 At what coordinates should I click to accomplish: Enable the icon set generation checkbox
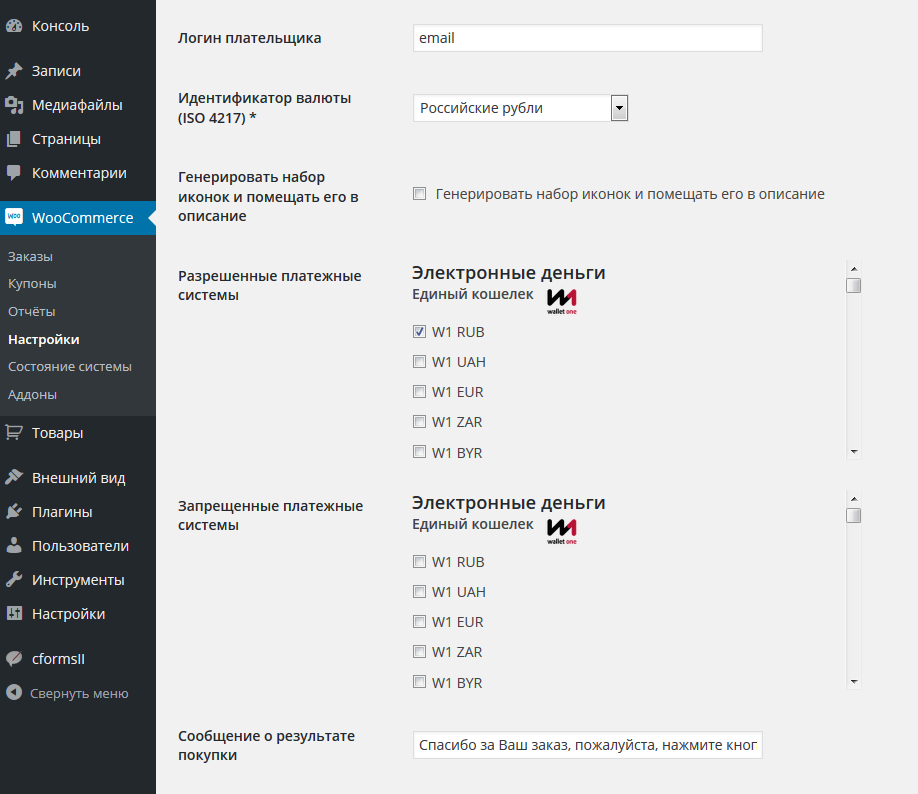[419, 194]
